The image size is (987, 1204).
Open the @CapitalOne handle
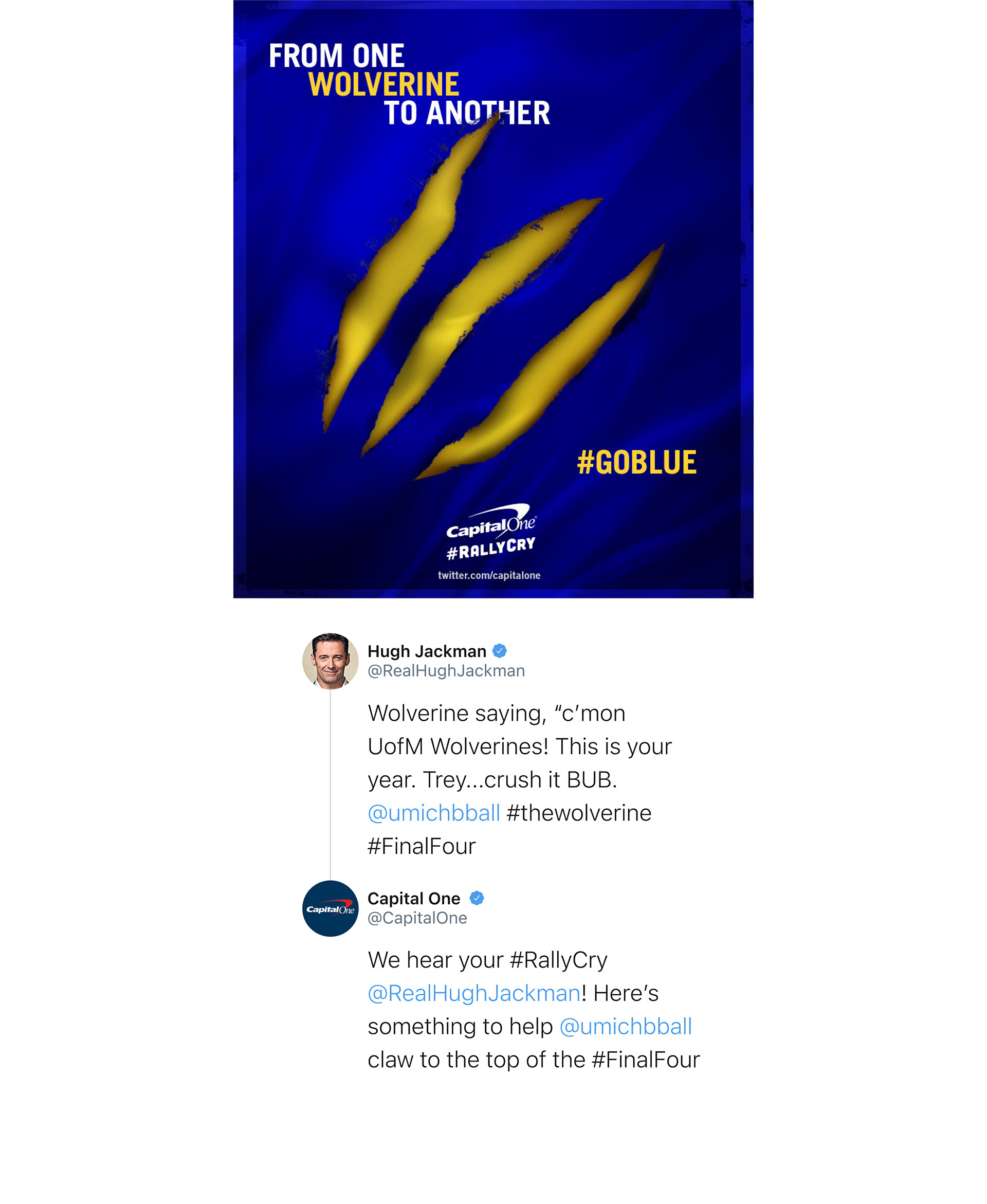point(417,918)
